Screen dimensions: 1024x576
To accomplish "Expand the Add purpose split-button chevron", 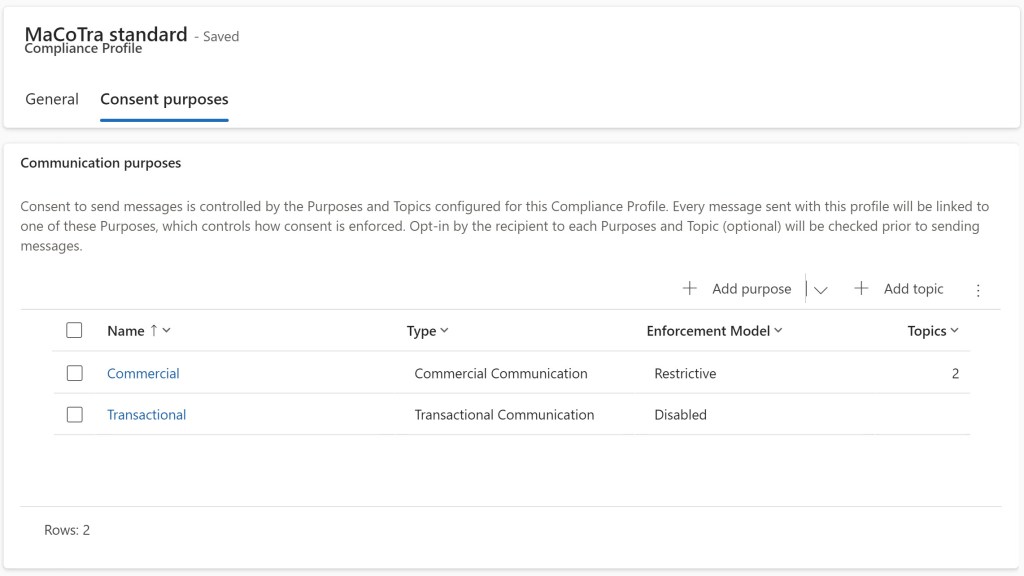I will point(820,288).
